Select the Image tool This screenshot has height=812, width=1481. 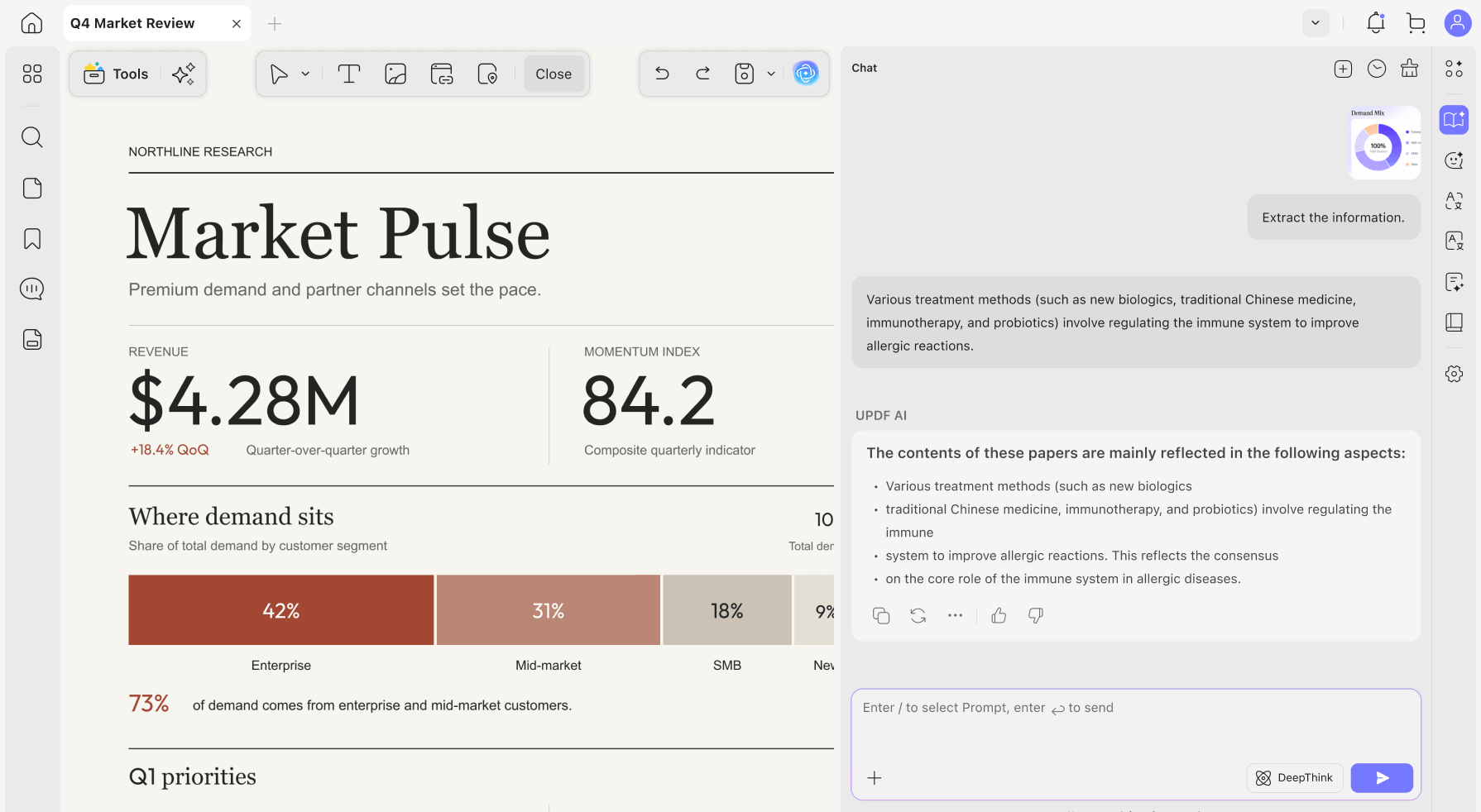395,74
